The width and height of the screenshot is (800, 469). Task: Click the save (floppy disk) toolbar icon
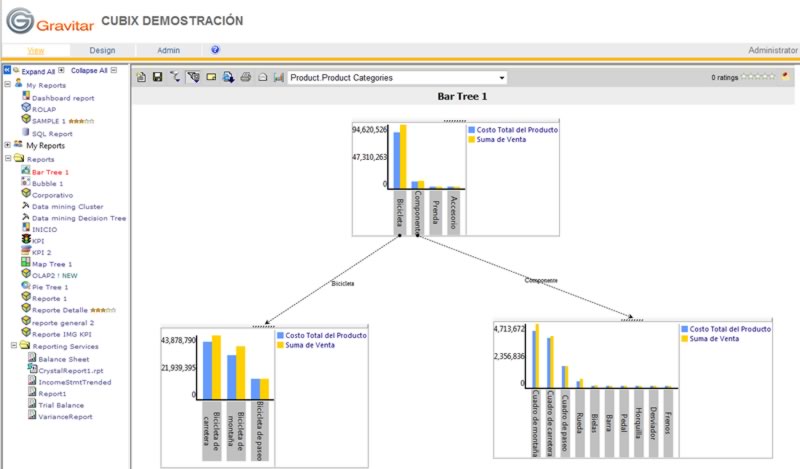[x=158, y=77]
